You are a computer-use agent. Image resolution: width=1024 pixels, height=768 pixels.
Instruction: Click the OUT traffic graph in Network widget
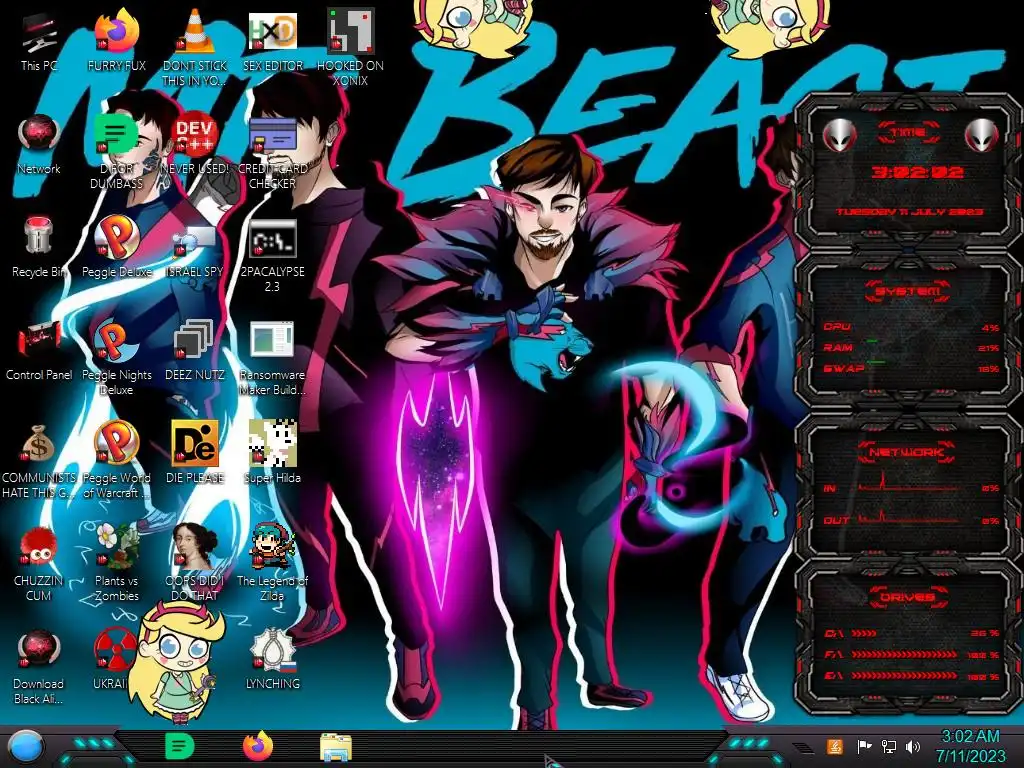(908, 516)
